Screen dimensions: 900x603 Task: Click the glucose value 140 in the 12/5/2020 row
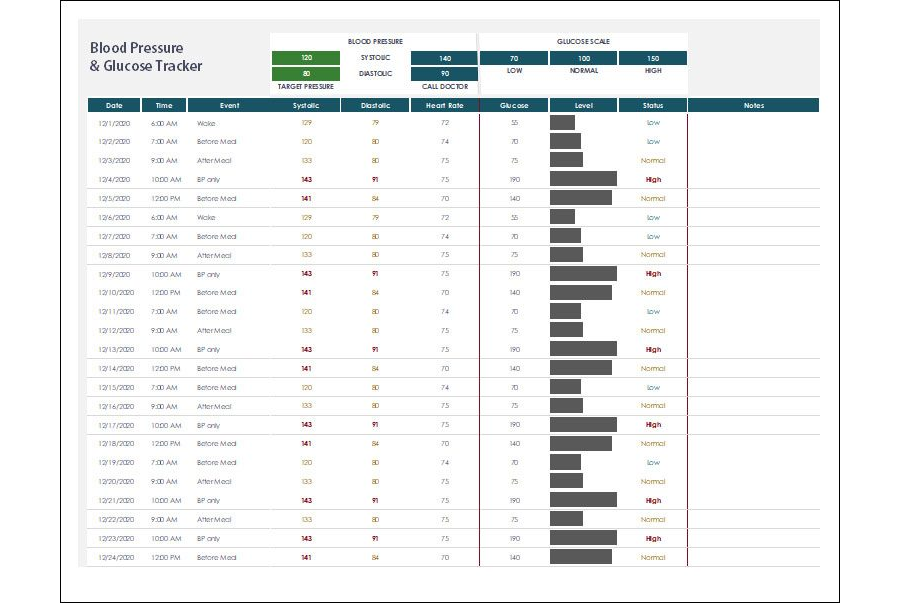tap(515, 199)
